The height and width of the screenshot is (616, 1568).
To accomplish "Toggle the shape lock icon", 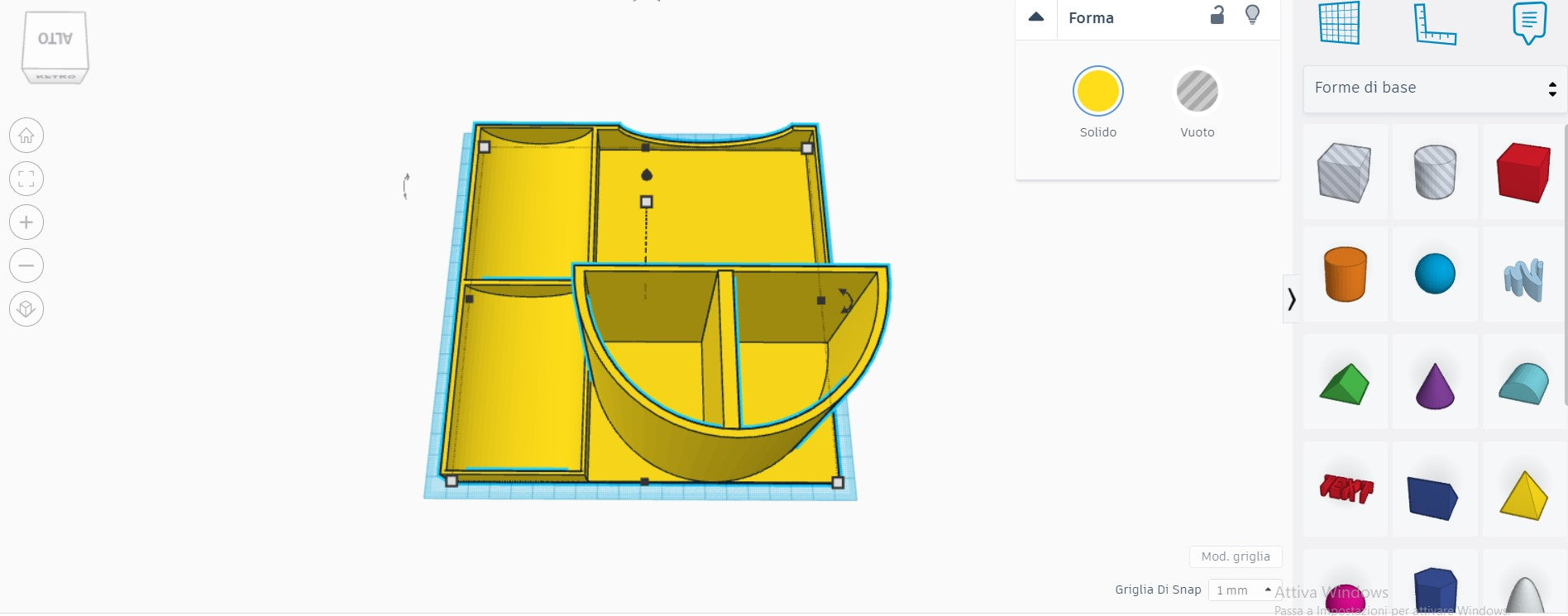I will pos(1217,16).
